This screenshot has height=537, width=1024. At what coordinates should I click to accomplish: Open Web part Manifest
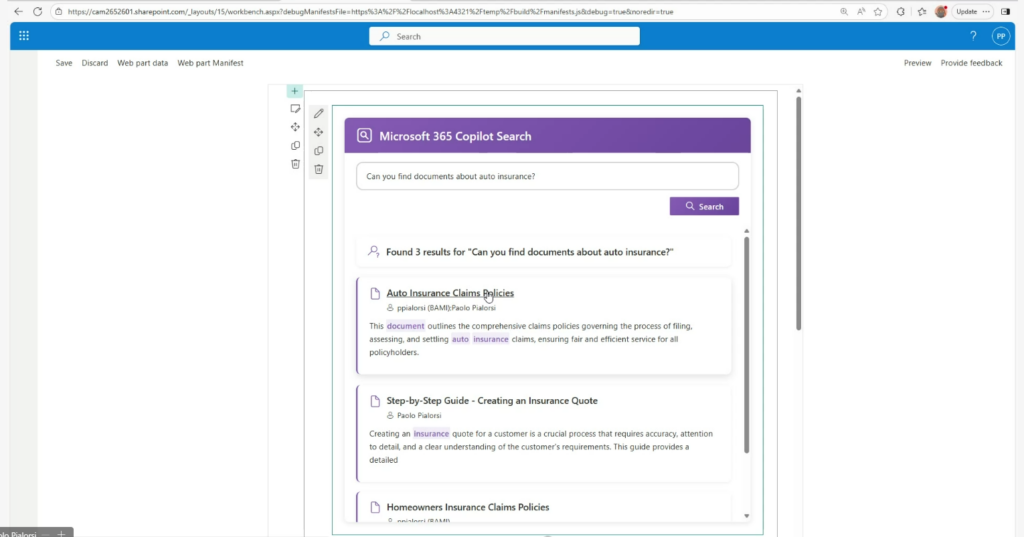(210, 63)
